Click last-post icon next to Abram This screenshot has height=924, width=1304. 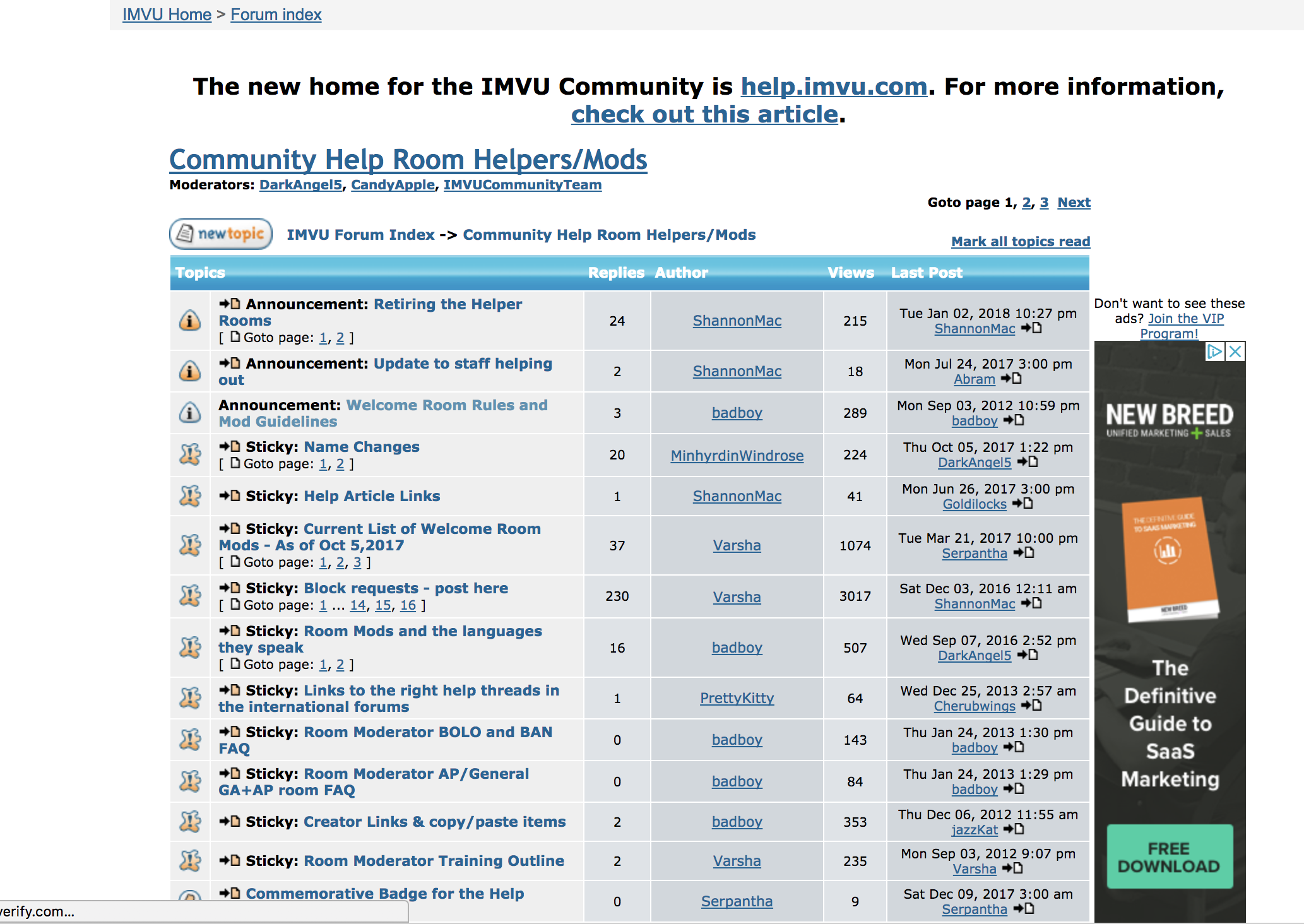point(1012,379)
